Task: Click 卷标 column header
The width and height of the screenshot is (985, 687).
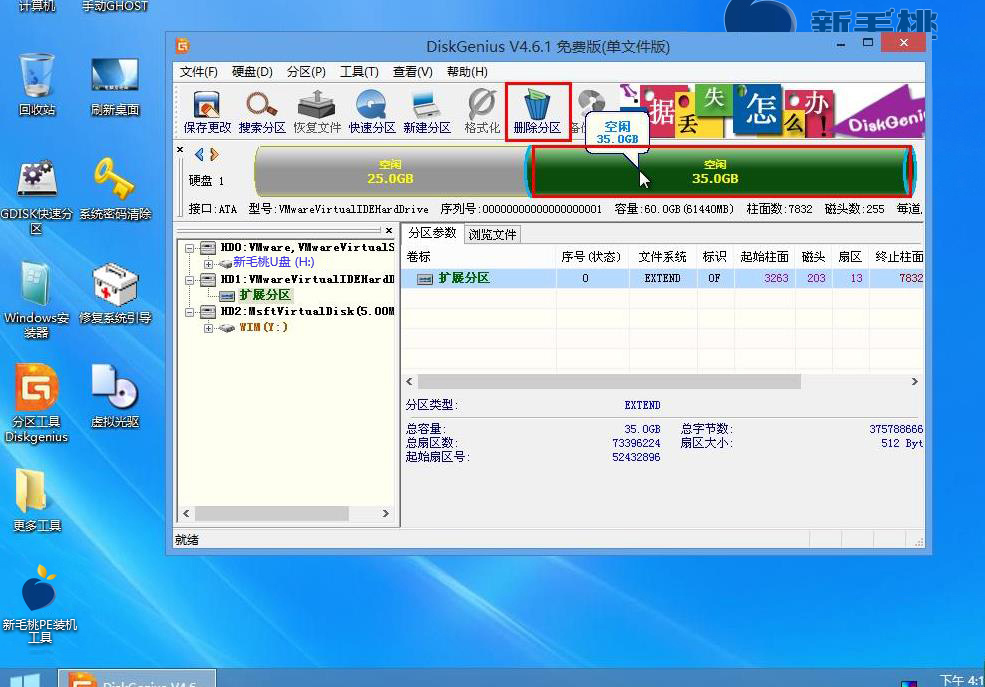Action: [x=479, y=256]
